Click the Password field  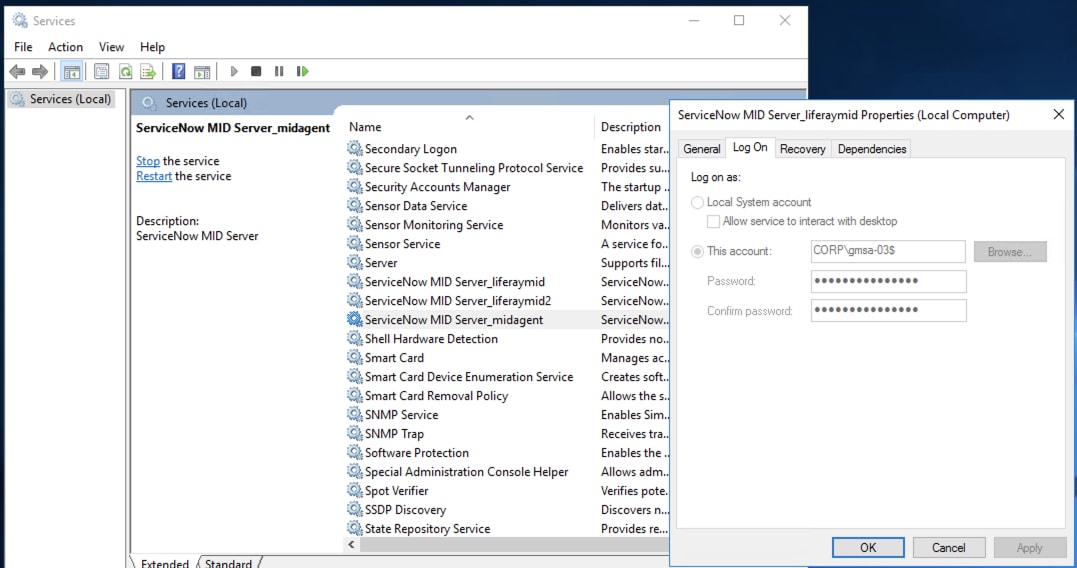click(888, 281)
